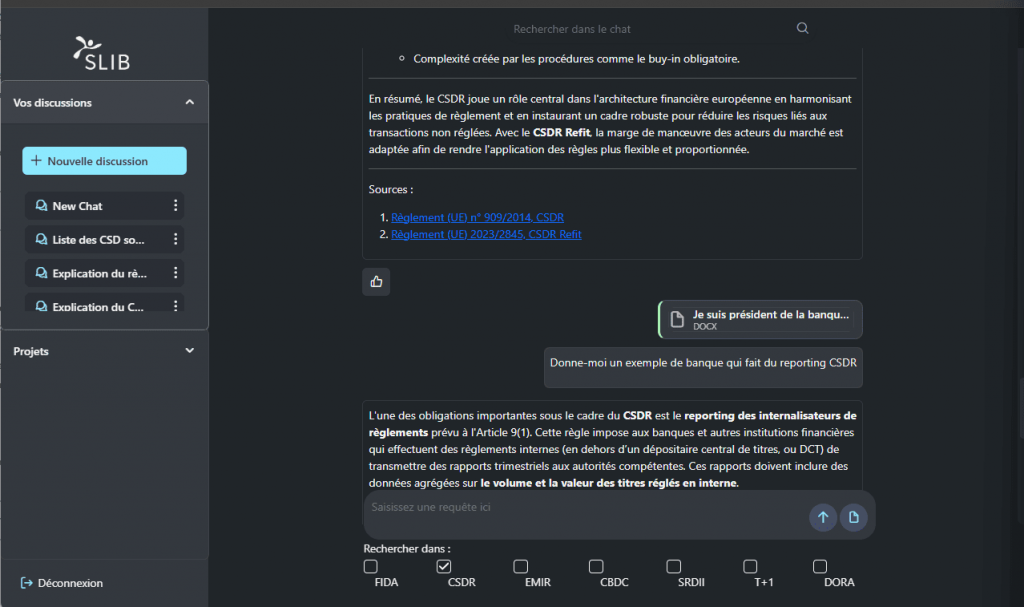Start a Nouvelle discussion

click(104, 161)
